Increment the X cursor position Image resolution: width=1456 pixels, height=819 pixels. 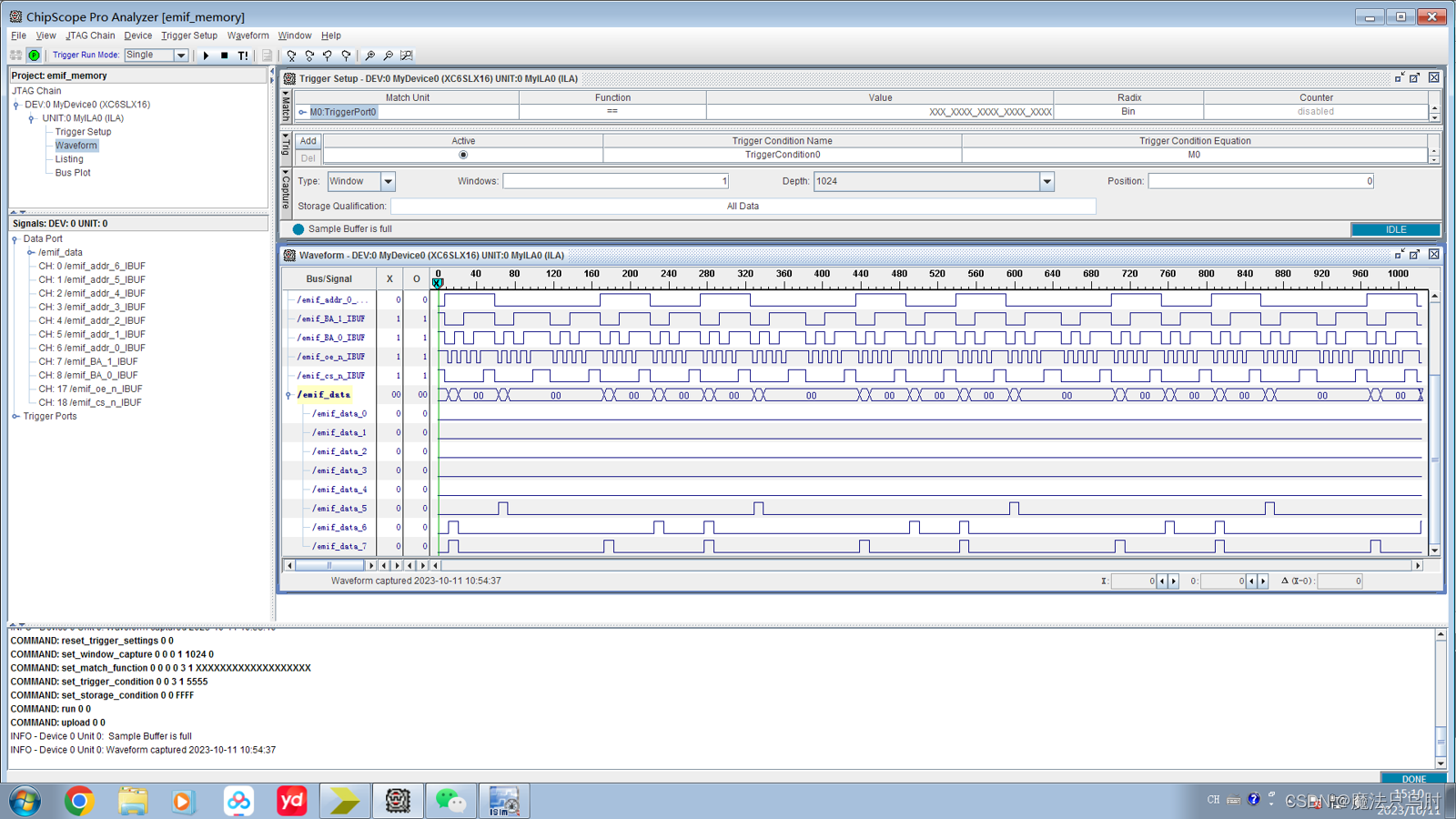pyautogui.click(x=1174, y=581)
